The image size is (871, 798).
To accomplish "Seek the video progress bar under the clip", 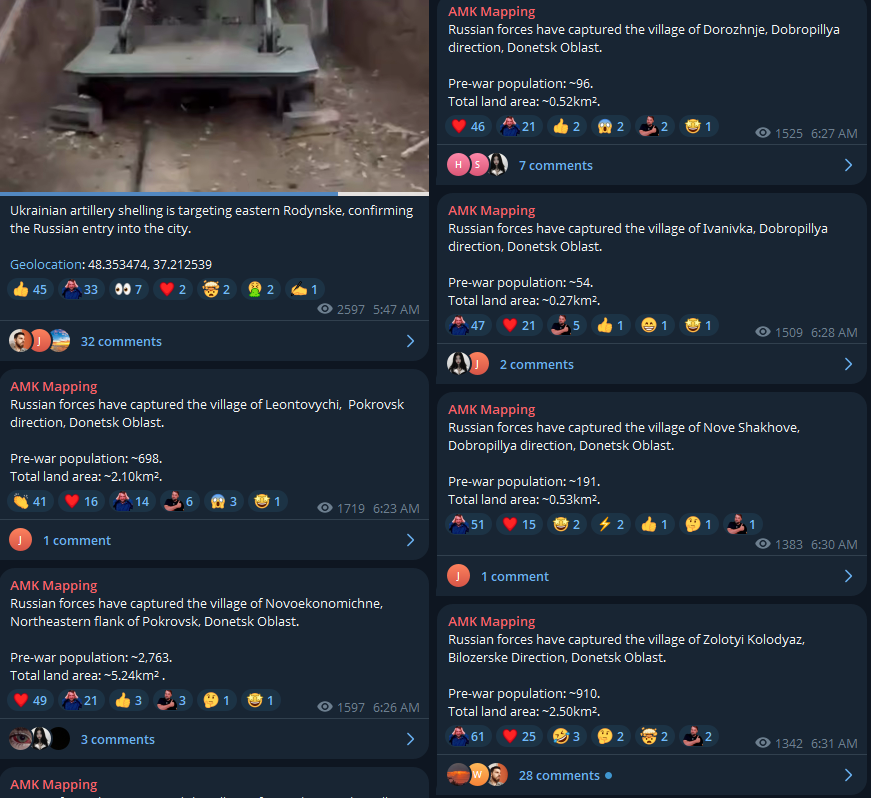I will [214, 194].
